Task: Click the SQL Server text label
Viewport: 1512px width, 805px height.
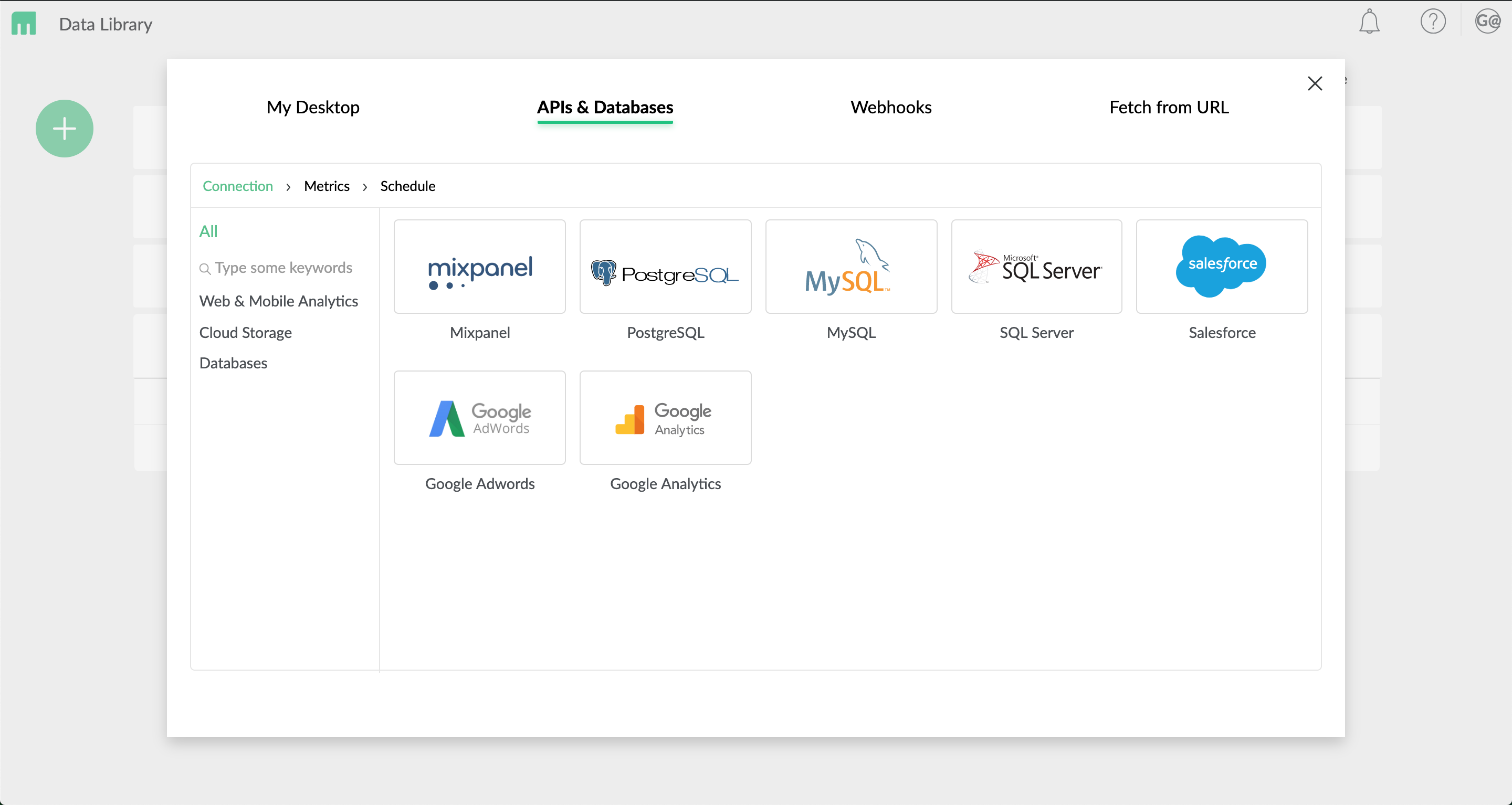Action: [1036, 333]
